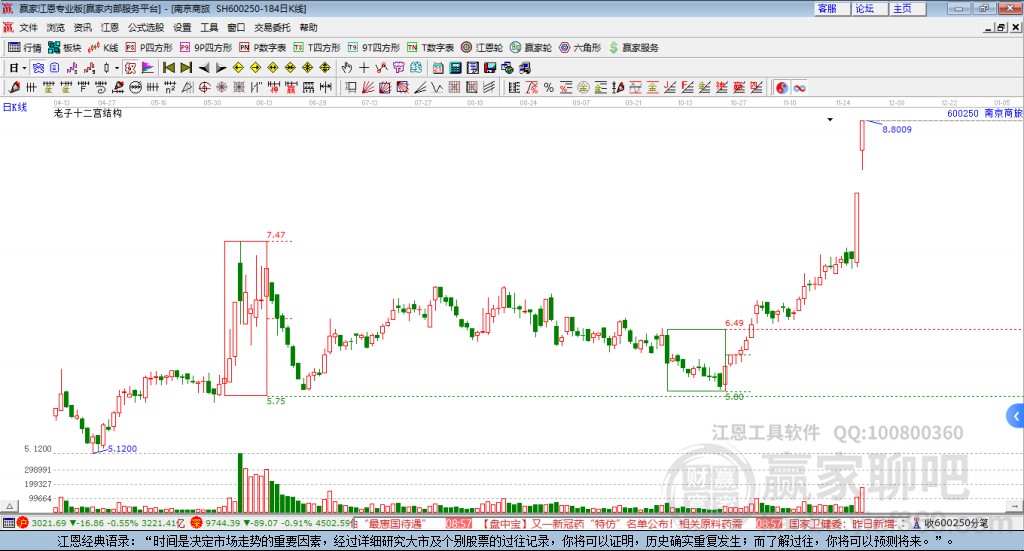Jump to last bar with the skip-end icon
The width and height of the screenshot is (1024, 551).
point(186,68)
